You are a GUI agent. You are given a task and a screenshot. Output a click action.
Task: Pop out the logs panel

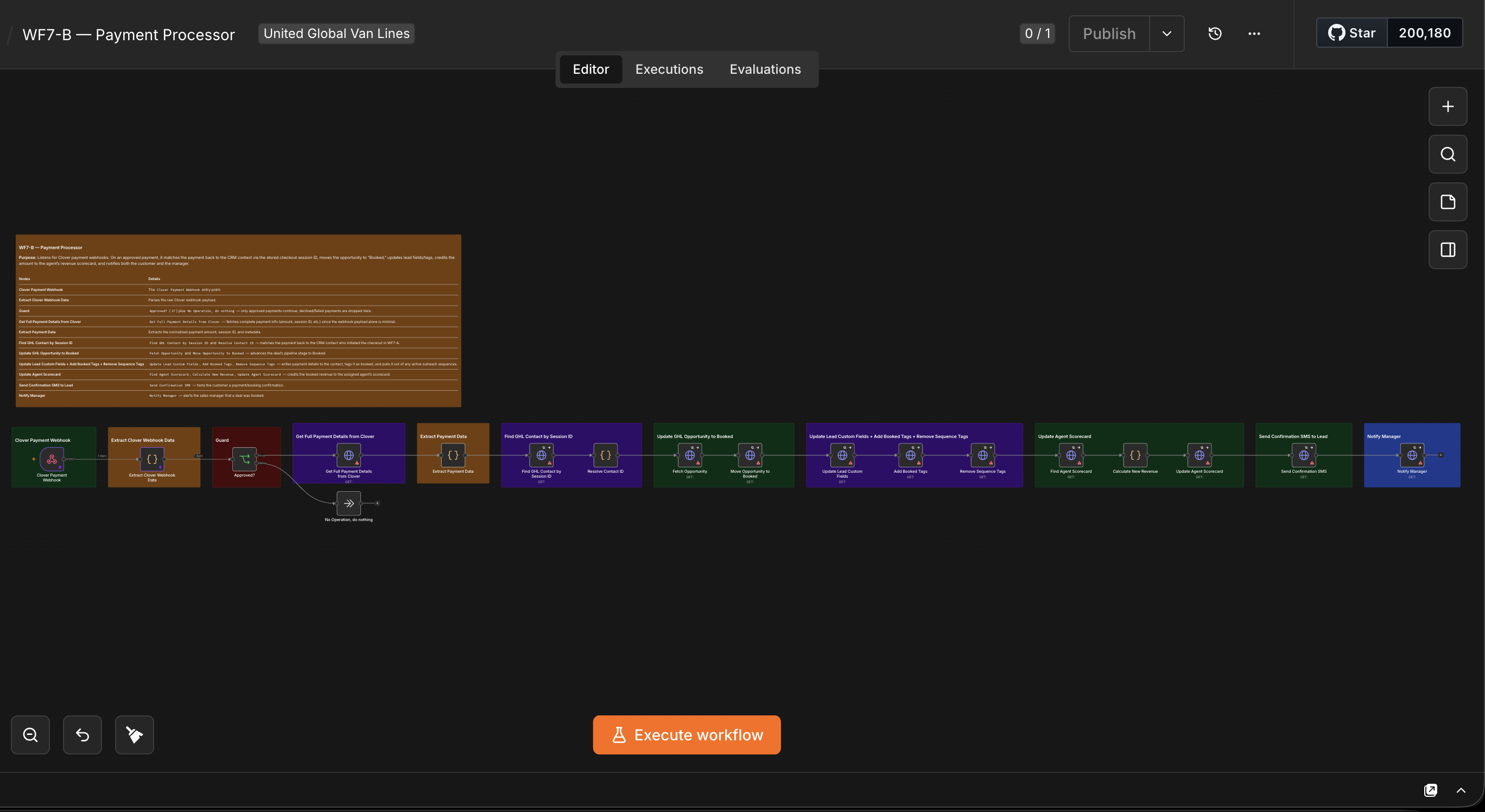click(1430, 790)
